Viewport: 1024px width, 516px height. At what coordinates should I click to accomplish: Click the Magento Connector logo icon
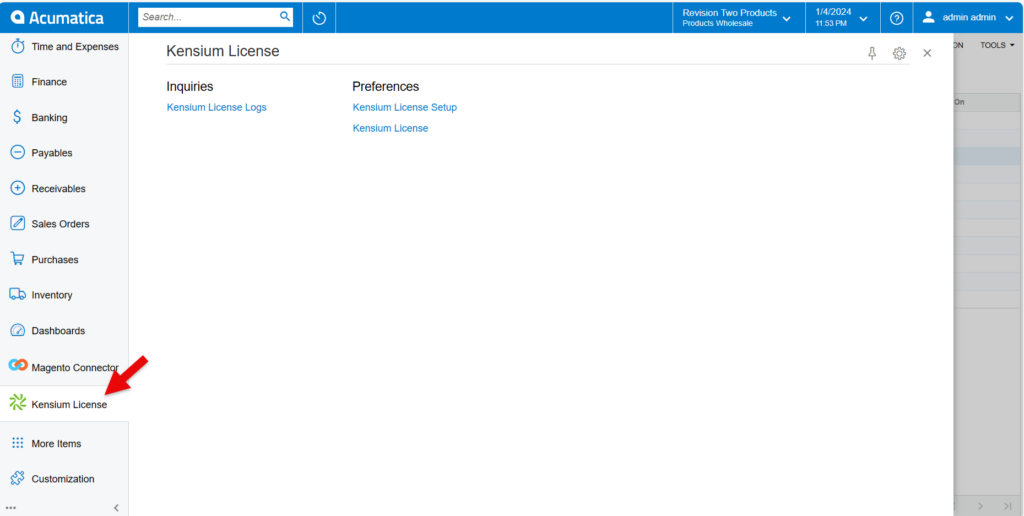pos(18,366)
